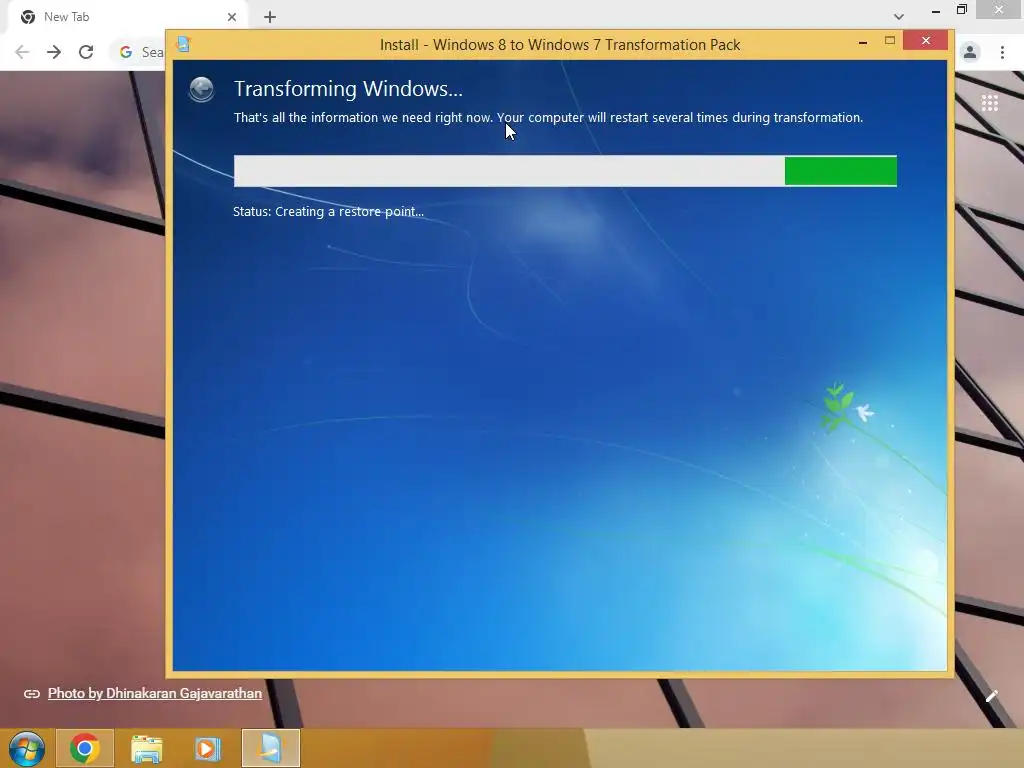Launch Windows Media Player from the taskbar
The height and width of the screenshot is (768, 1024).
[x=208, y=748]
